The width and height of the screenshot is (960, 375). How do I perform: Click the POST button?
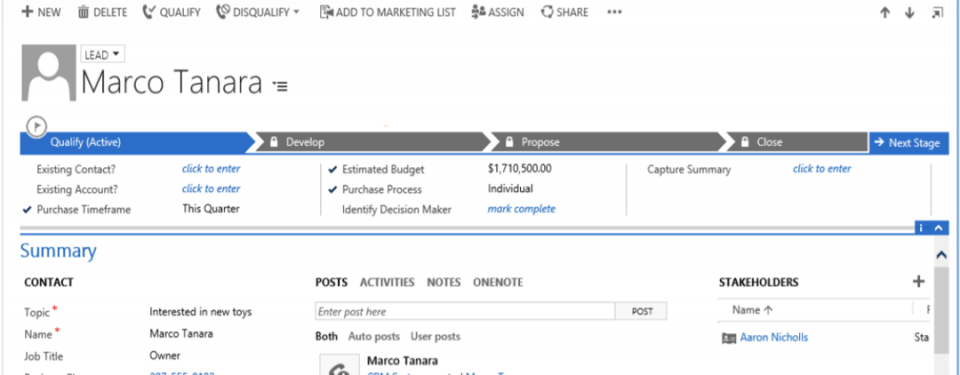pyautogui.click(x=642, y=311)
